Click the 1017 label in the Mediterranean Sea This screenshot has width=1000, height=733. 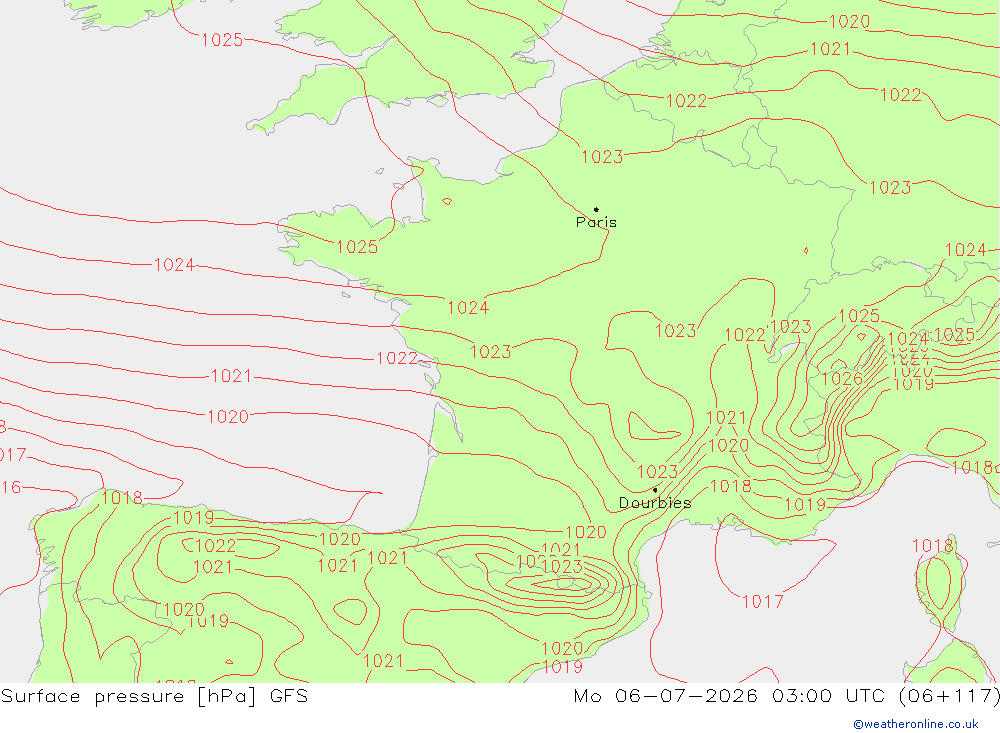(763, 601)
